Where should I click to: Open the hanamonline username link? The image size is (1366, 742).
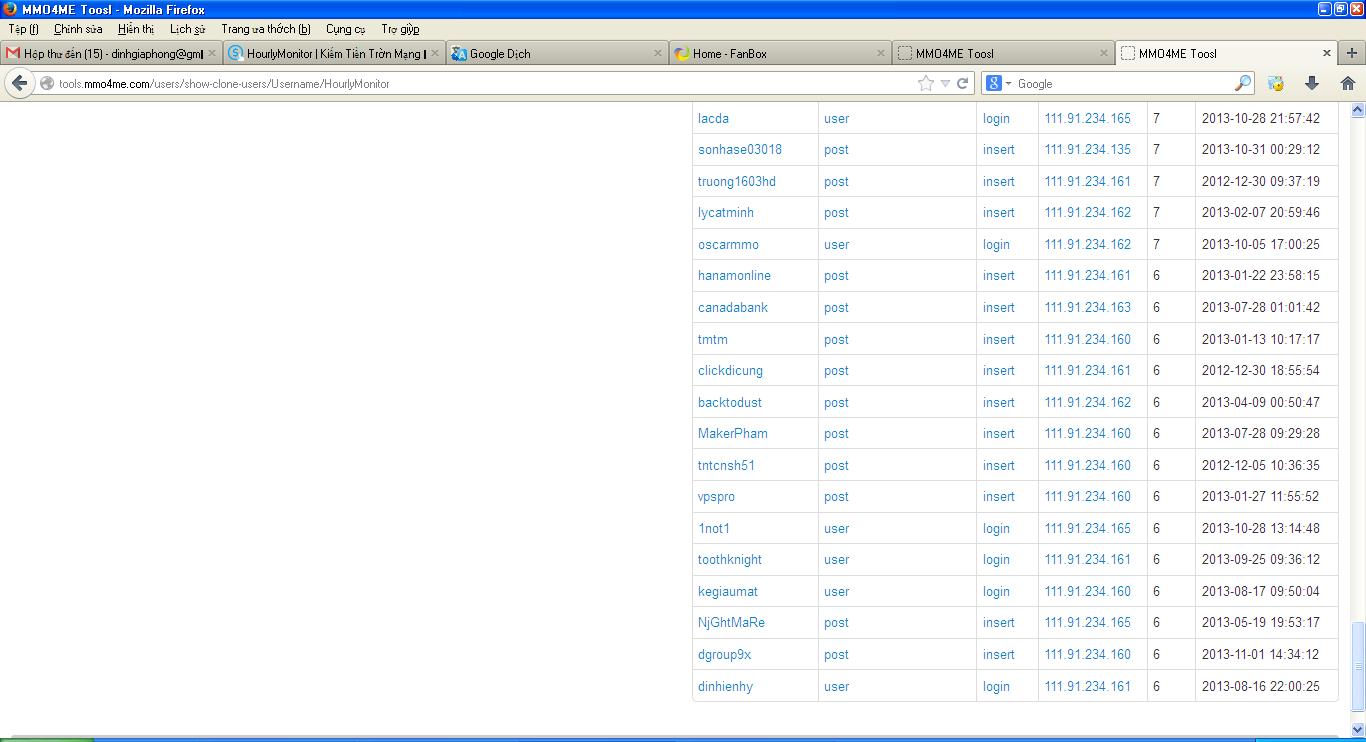coord(734,276)
